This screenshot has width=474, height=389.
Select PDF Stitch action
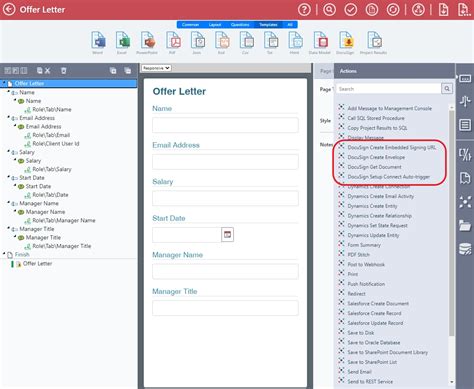[358, 255]
